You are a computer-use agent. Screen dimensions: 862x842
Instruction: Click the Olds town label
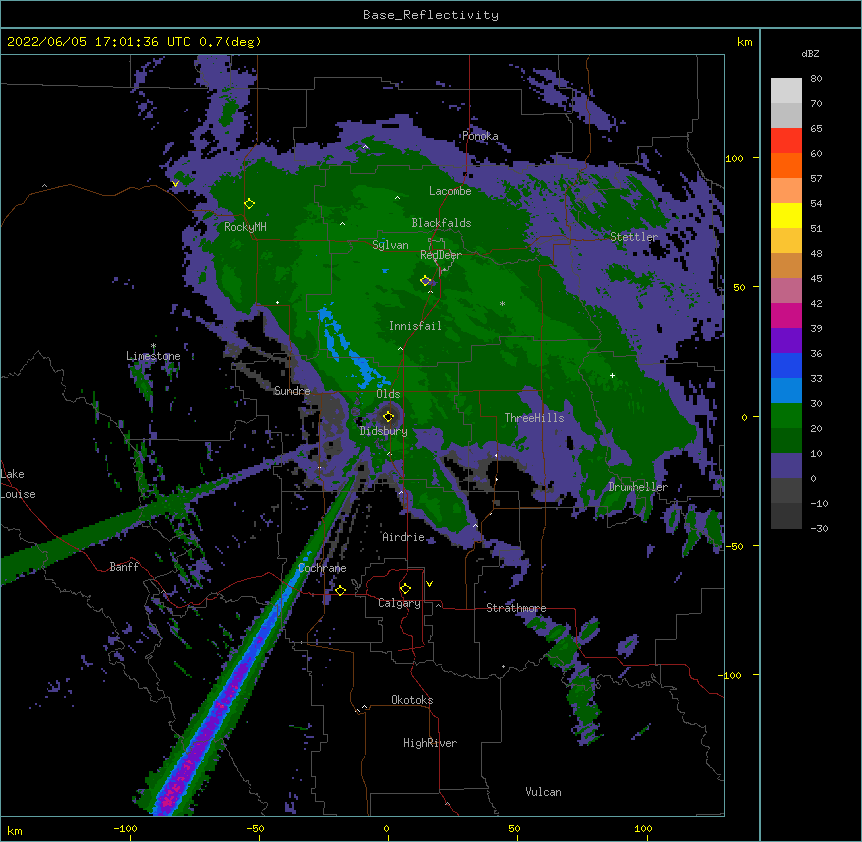coord(388,394)
